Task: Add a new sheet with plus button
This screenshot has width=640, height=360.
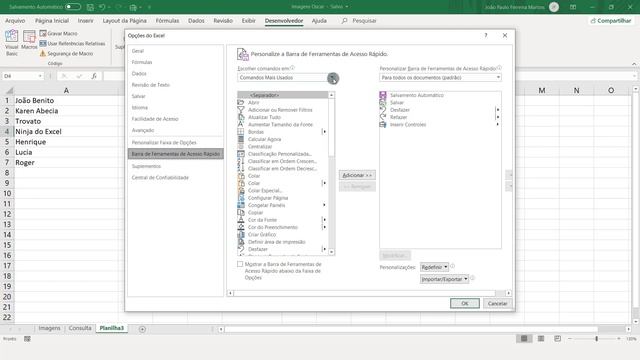Action: 142,329
